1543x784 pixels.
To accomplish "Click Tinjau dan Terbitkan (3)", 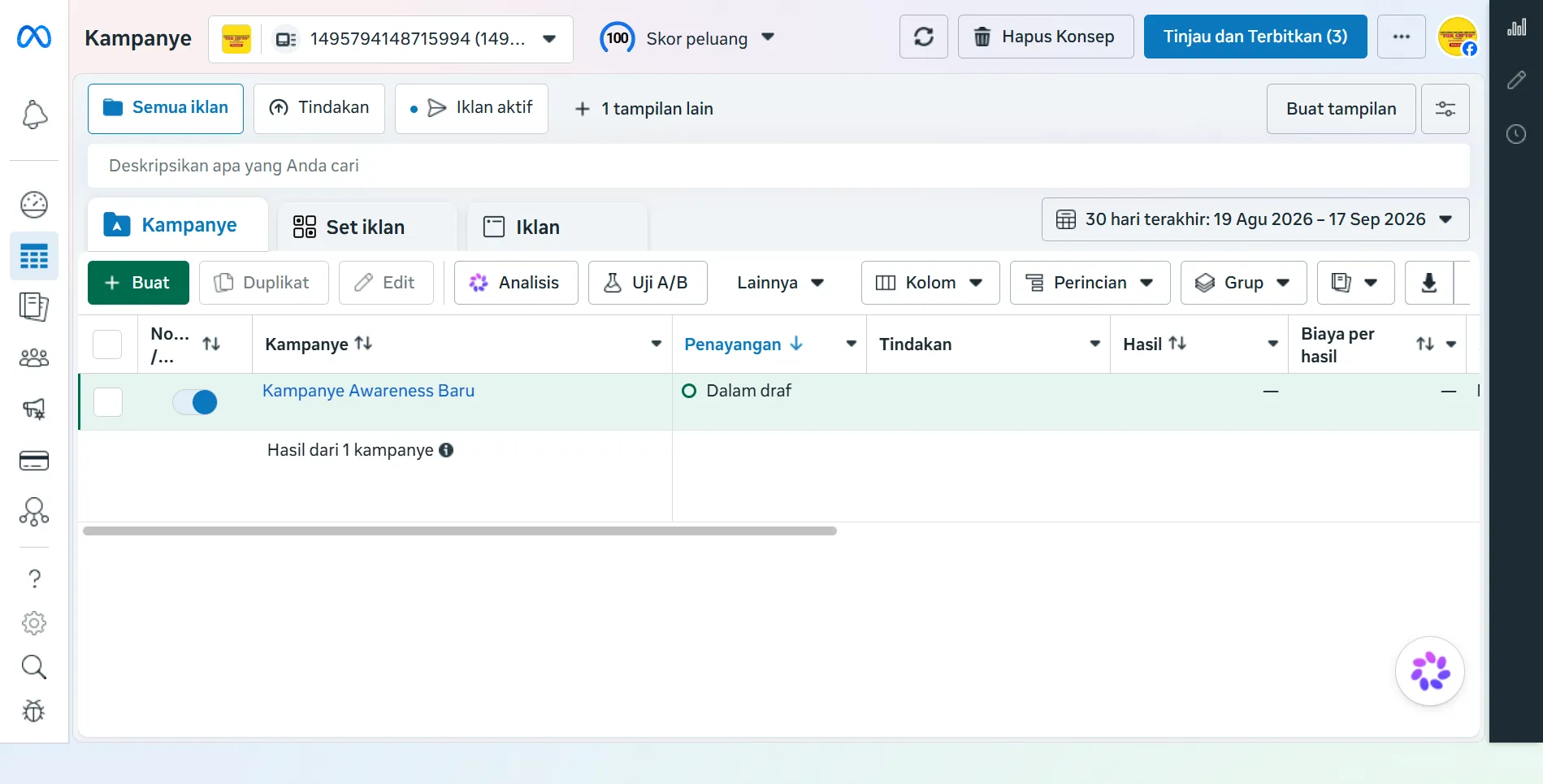I will (1255, 37).
